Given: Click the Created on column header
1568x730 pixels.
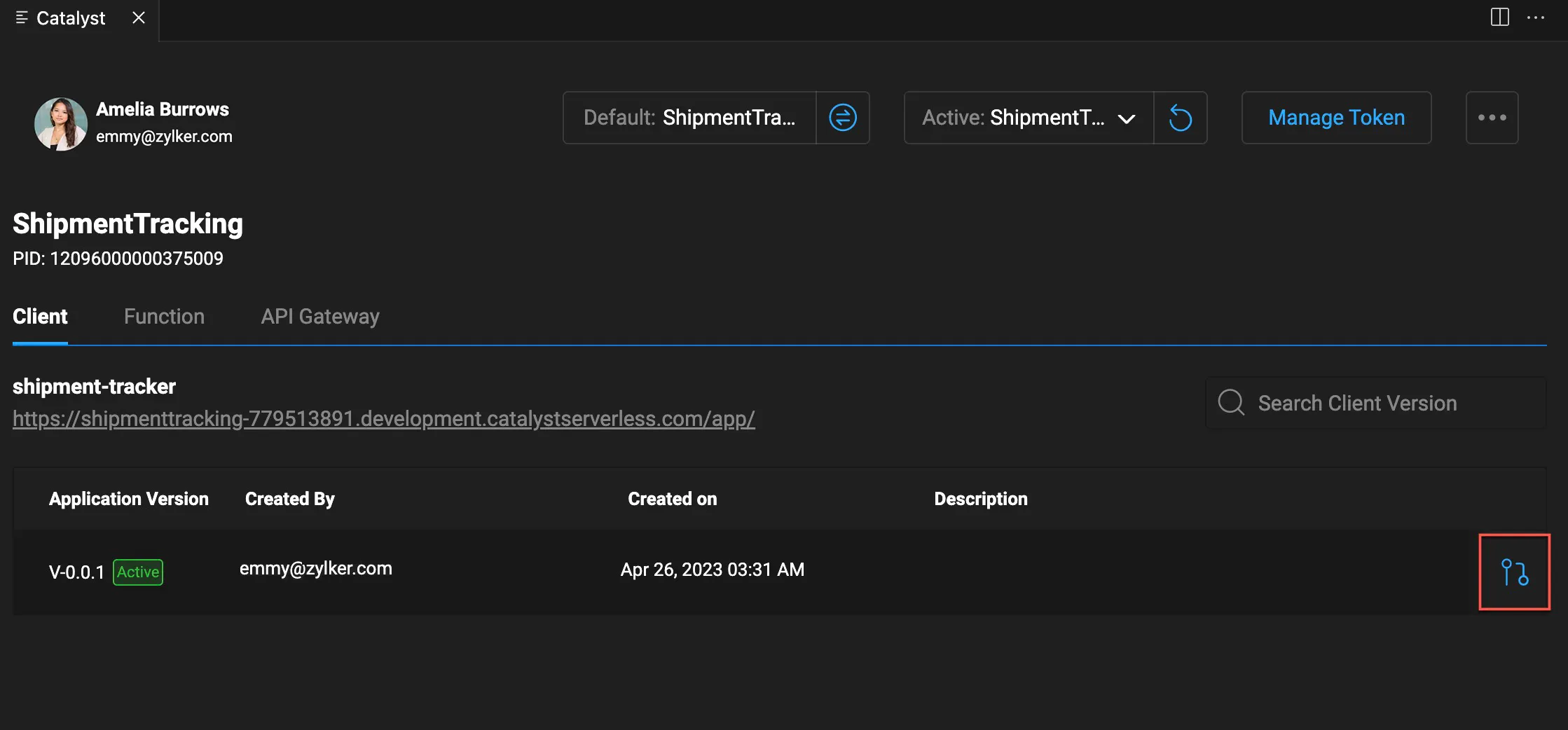Looking at the screenshot, I should point(673,499).
